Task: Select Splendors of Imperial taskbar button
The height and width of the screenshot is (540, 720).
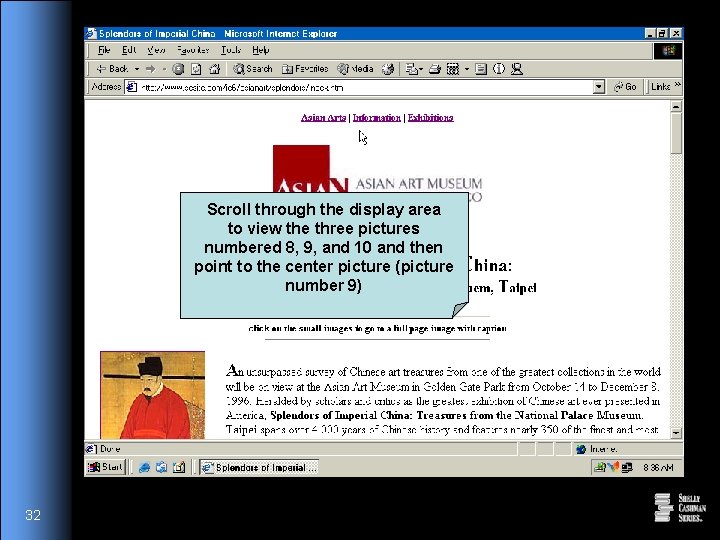Action: (x=259, y=467)
